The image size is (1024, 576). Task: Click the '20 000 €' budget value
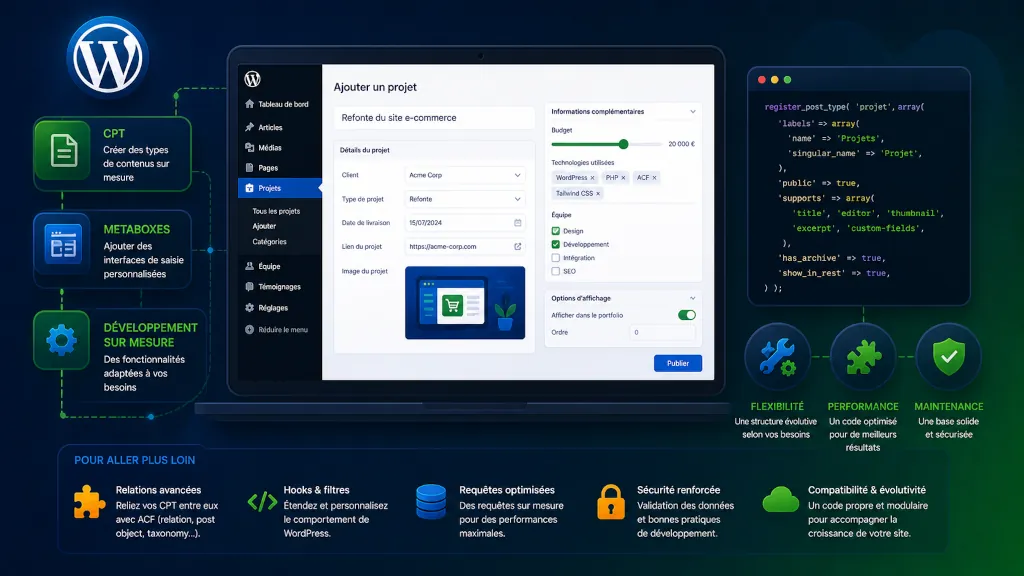coord(682,144)
